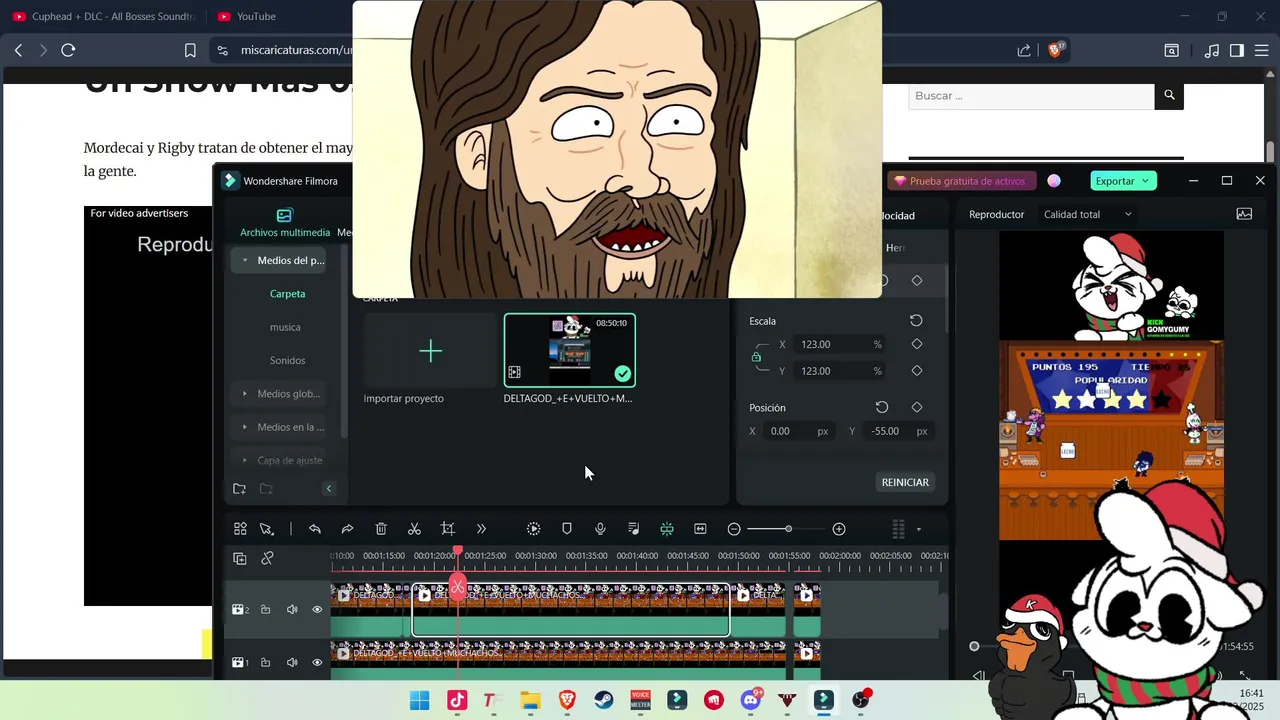The height and width of the screenshot is (720, 1280).
Task: Expand Medios globales tree item
Action: (x=245, y=394)
